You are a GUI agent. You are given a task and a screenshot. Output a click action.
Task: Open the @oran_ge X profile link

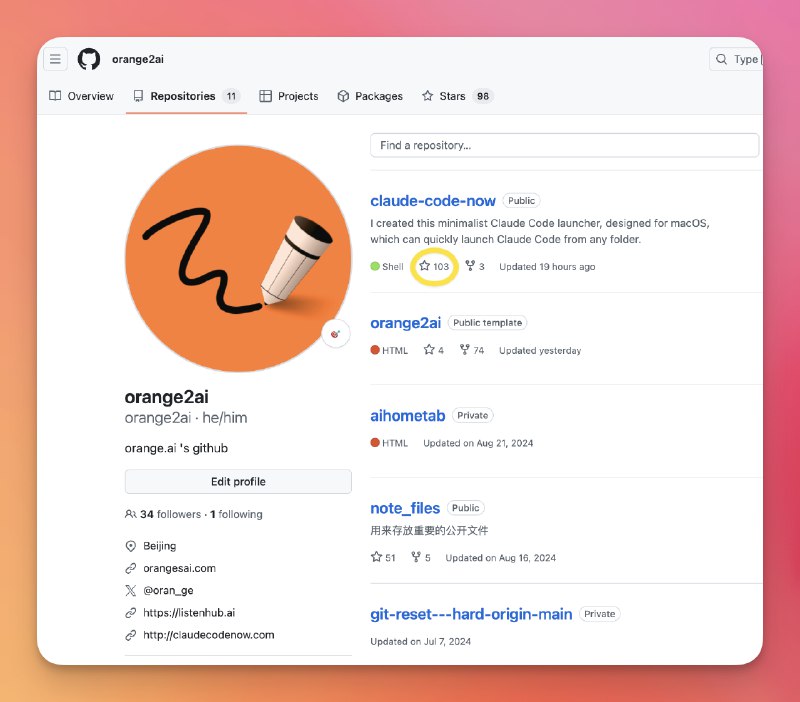point(168,590)
